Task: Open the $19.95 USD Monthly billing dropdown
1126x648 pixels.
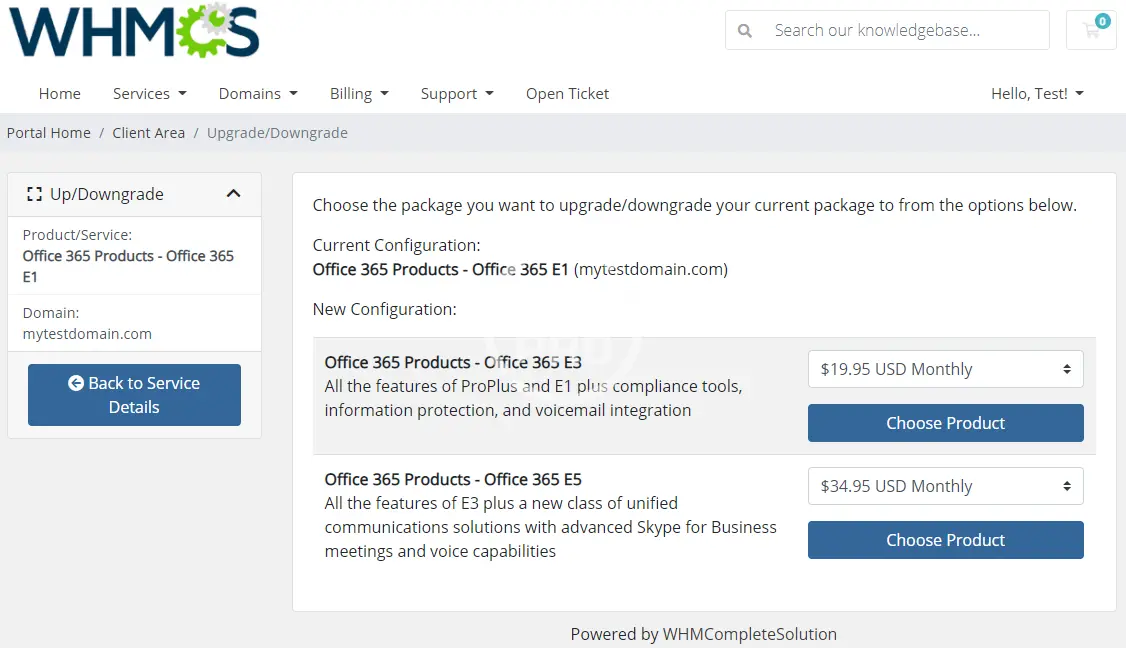Action: (945, 369)
